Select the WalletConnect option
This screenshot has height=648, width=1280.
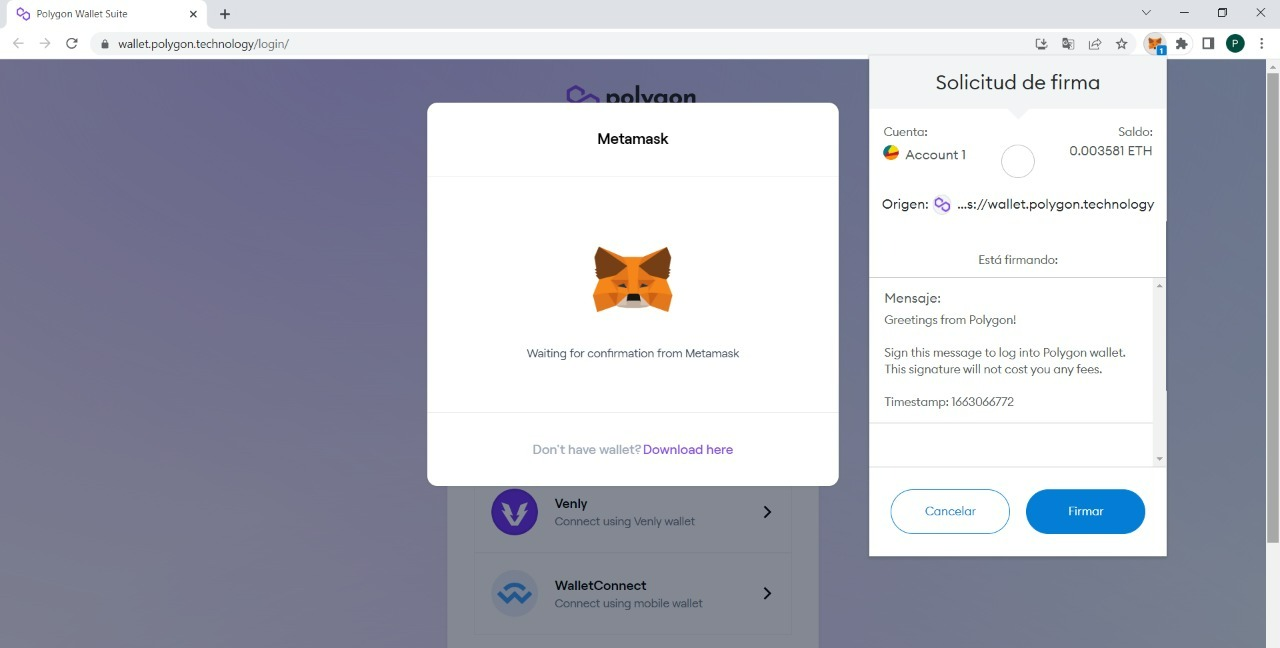[632, 594]
